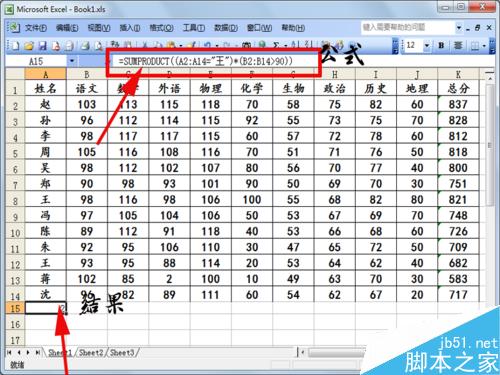Open the font size 12 dropdown
The width and height of the screenshot is (500, 375).
pos(427,45)
